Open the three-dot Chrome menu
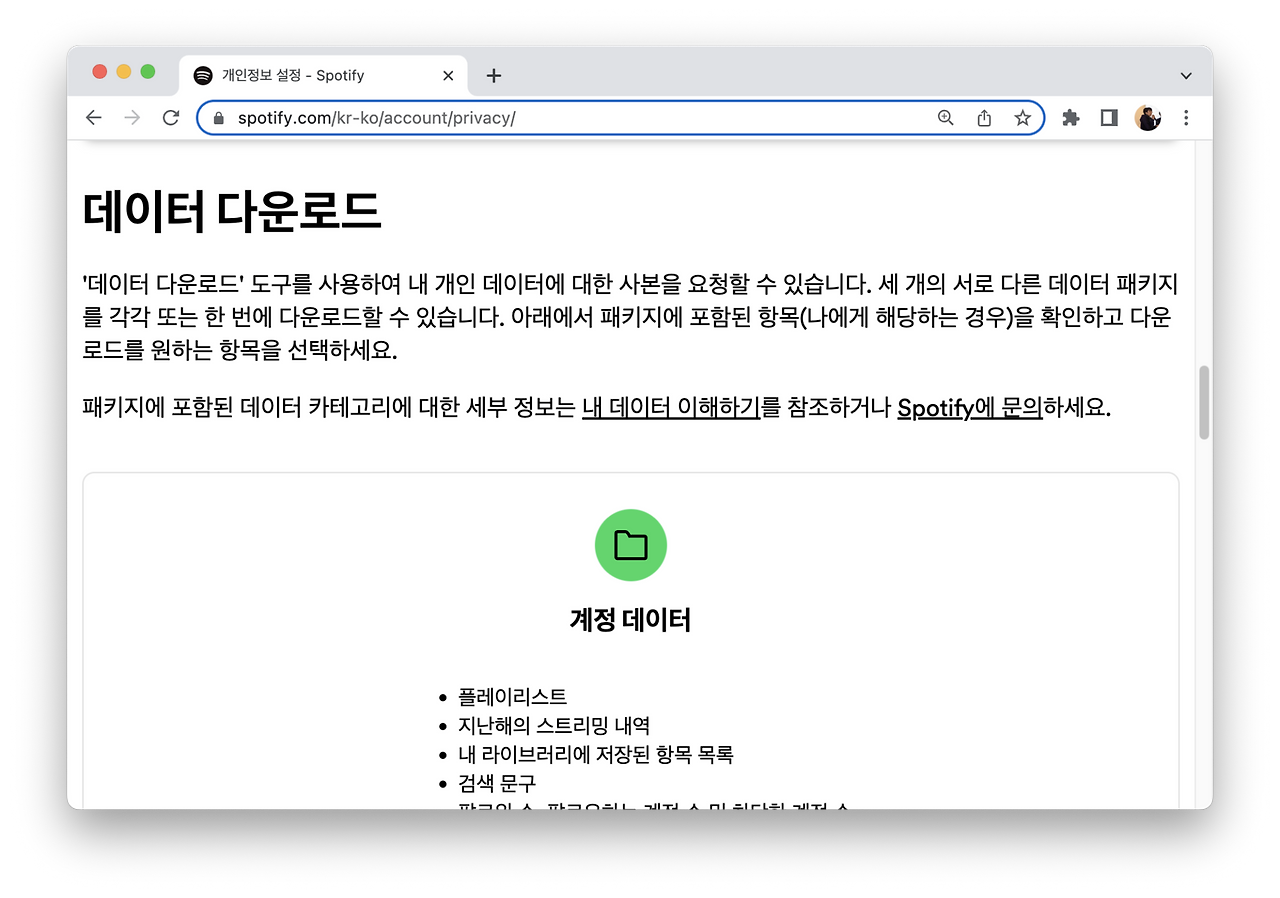1280x898 pixels. coord(1185,117)
